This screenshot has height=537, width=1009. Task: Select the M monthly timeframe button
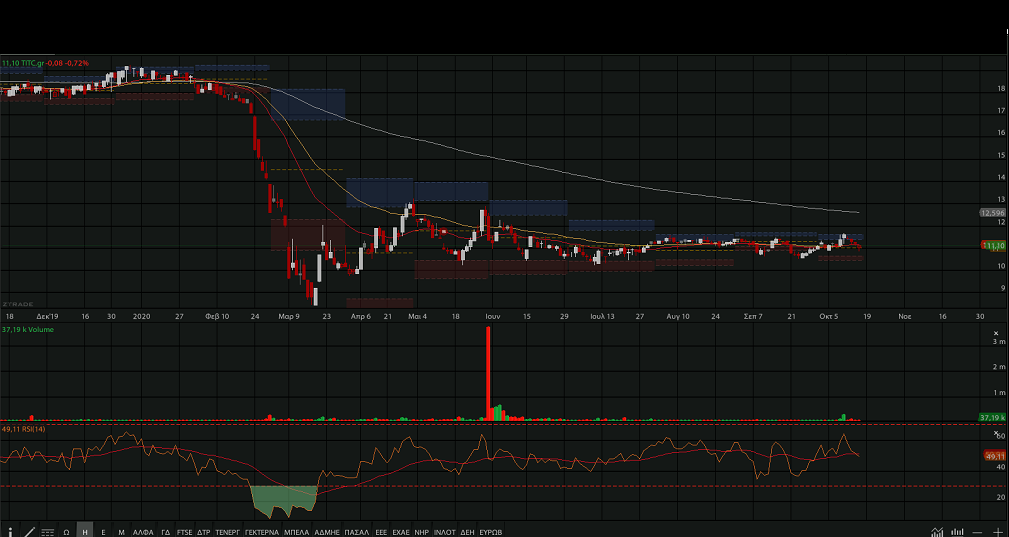point(121,531)
